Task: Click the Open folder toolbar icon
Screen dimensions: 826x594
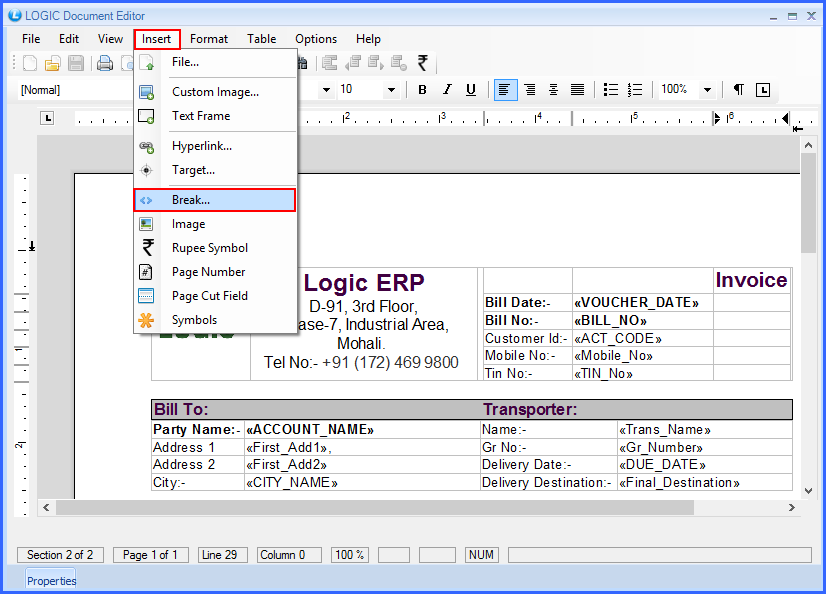Action: pyautogui.click(x=53, y=64)
